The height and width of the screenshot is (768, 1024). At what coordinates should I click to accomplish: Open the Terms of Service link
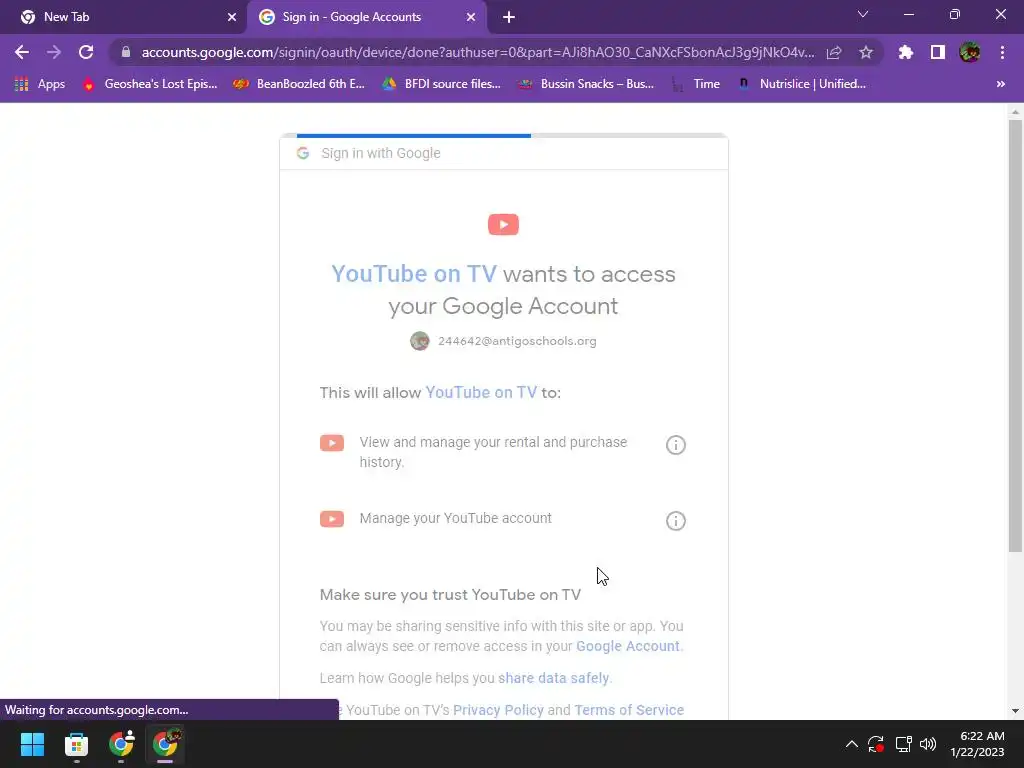pyautogui.click(x=629, y=710)
